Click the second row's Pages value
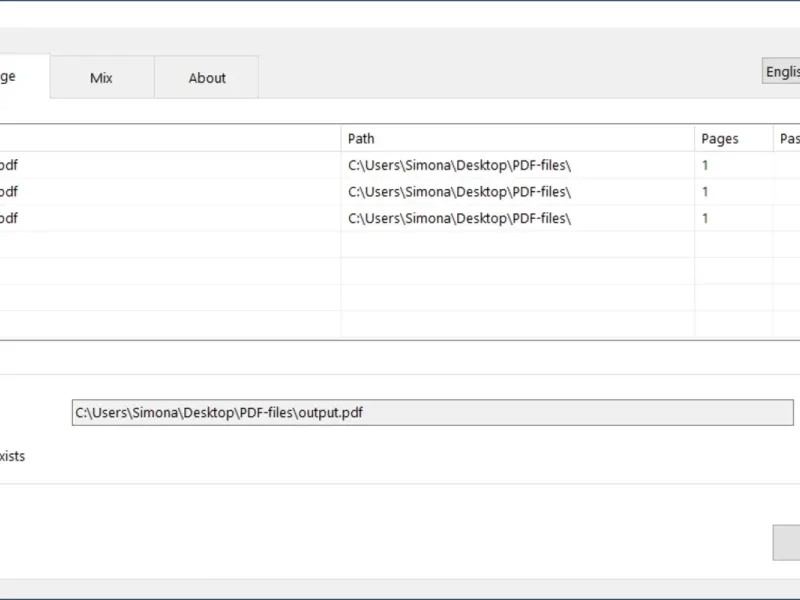Screen dimensions: 800x600 click(x=705, y=192)
